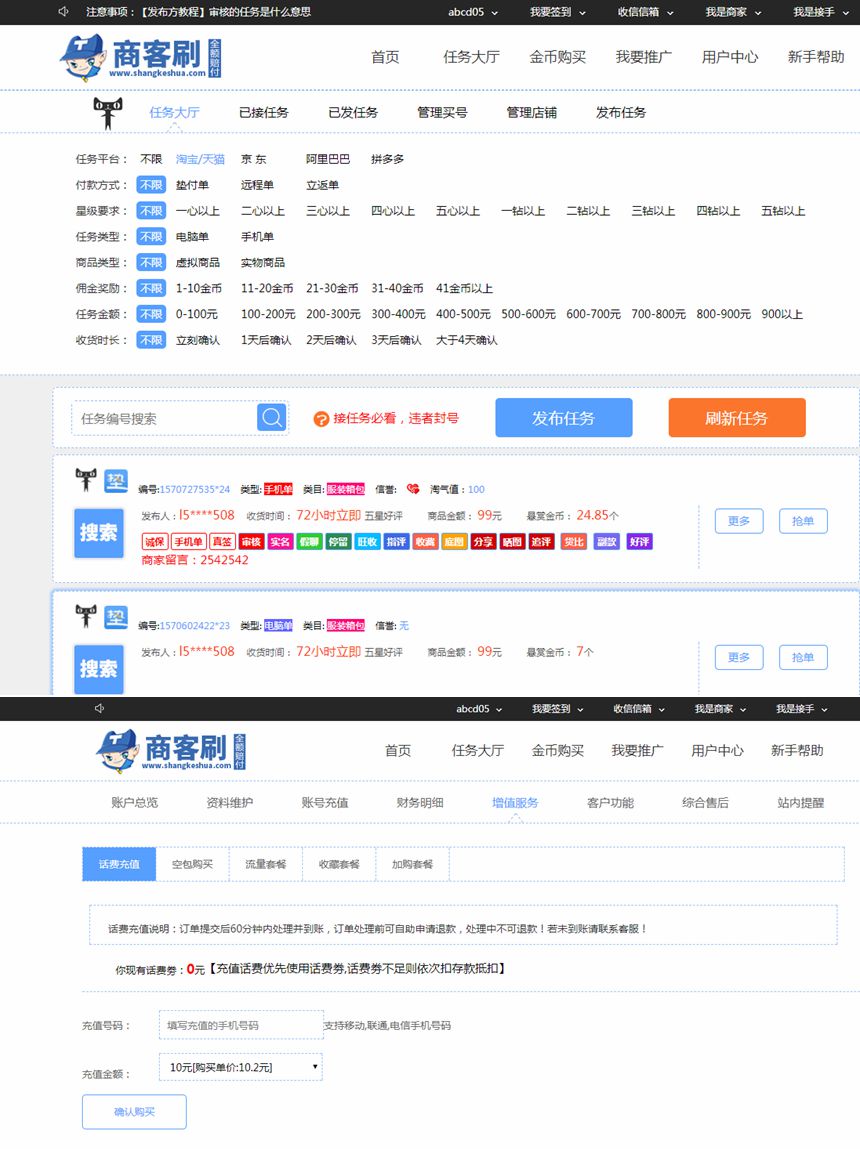The height and width of the screenshot is (1149, 860).
Task: Click the 确认购买 button
Action: [134, 1112]
